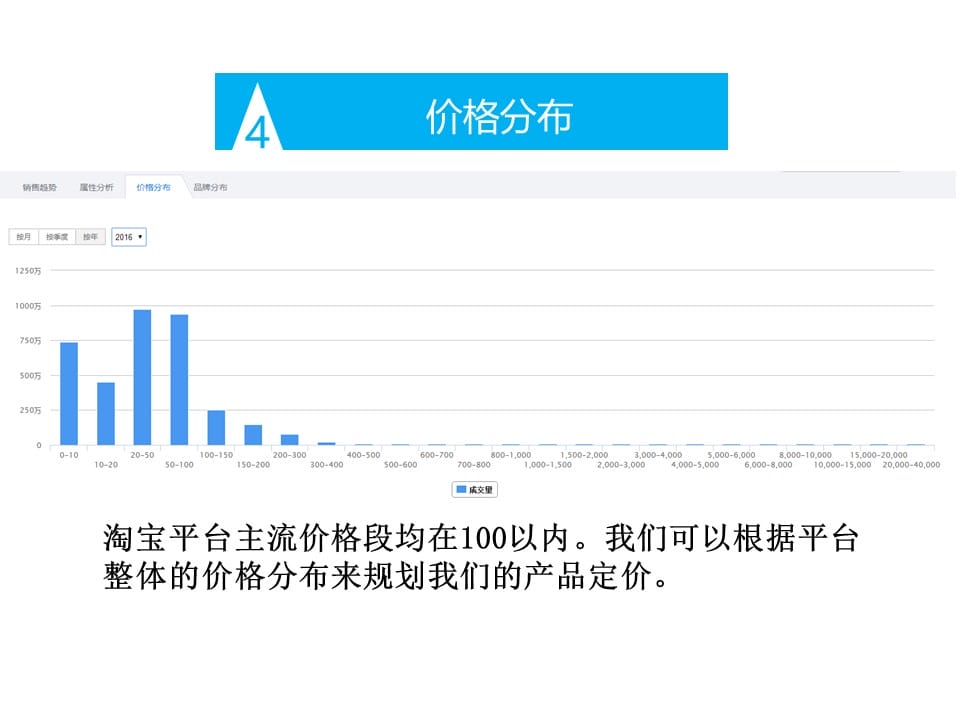Go to the 品牌分布 tab
The width and height of the screenshot is (960, 720).
pos(210,187)
